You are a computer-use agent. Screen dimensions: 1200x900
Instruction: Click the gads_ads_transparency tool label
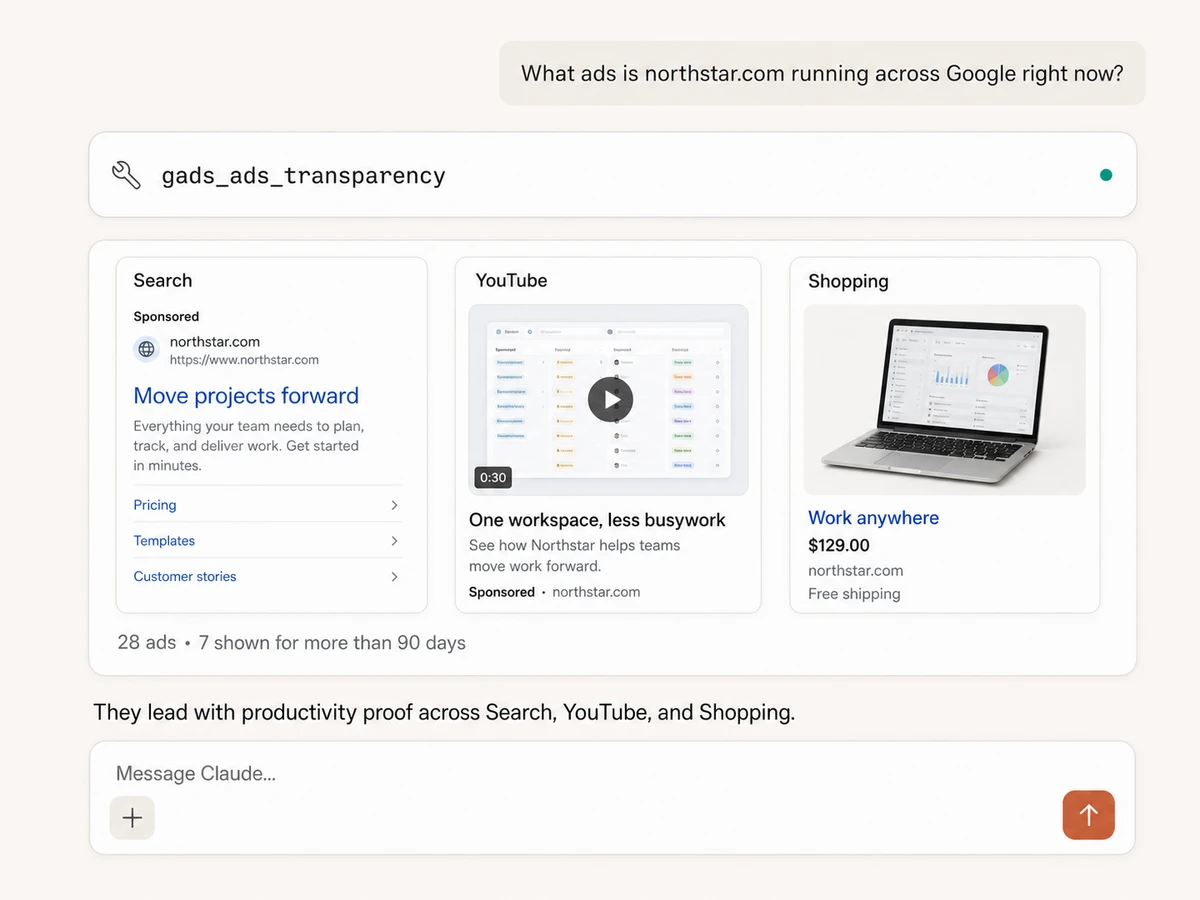coord(304,176)
